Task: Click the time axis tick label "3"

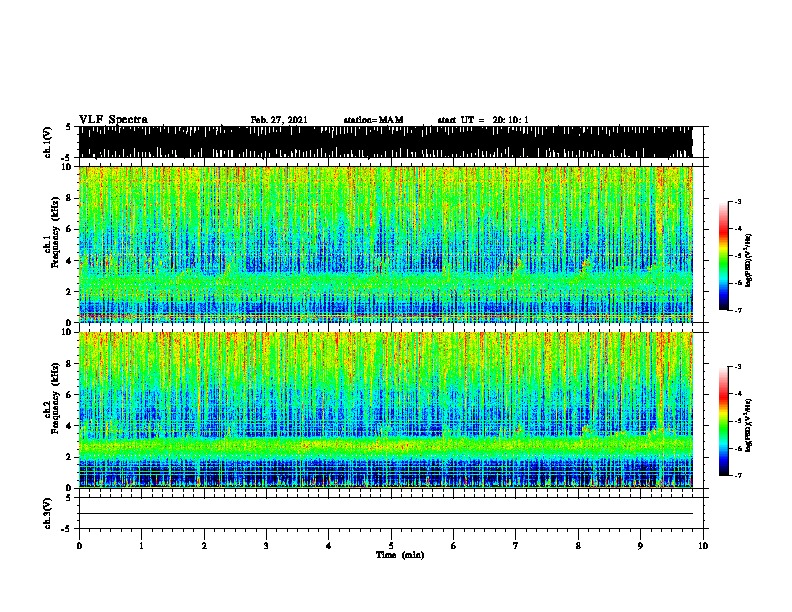Action: (x=266, y=546)
